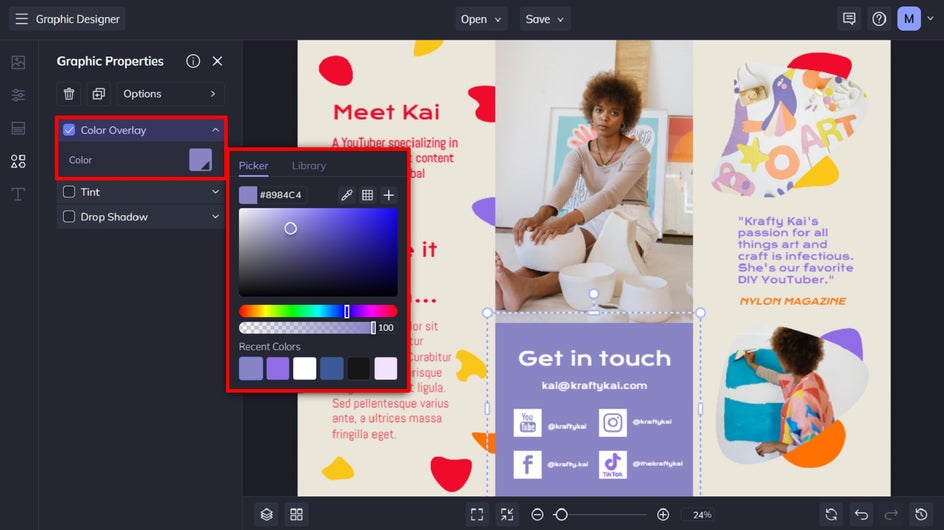
Task: Zoom out with minus icon
Action: click(538, 514)
